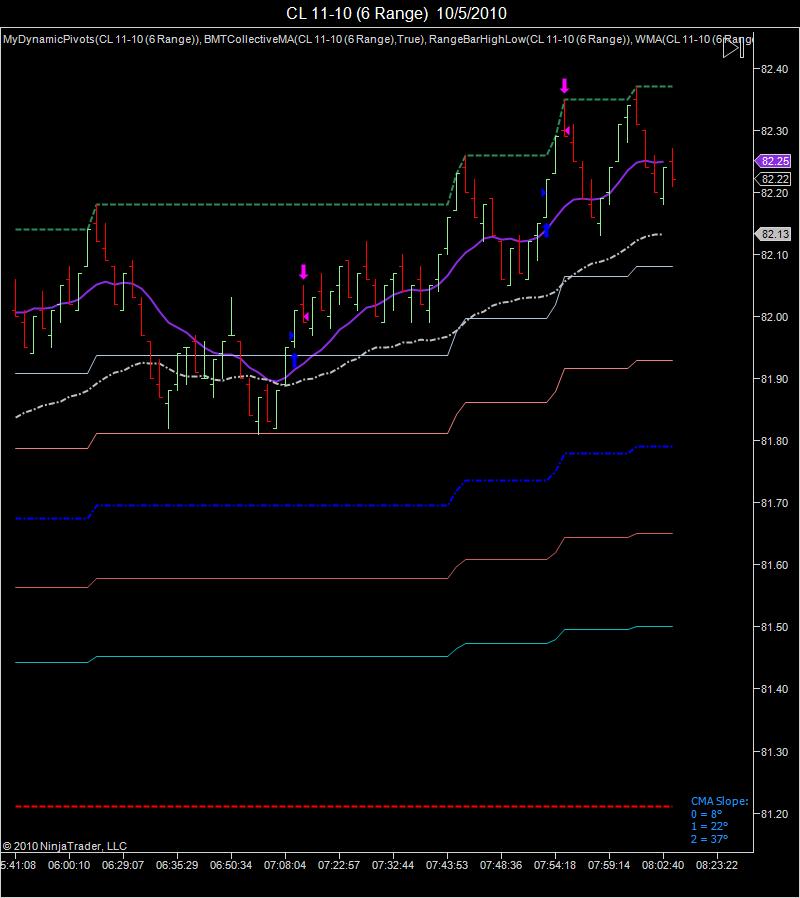Click the purple 82.25 price marker
The image size is (800, 898).
pos(773,161)
